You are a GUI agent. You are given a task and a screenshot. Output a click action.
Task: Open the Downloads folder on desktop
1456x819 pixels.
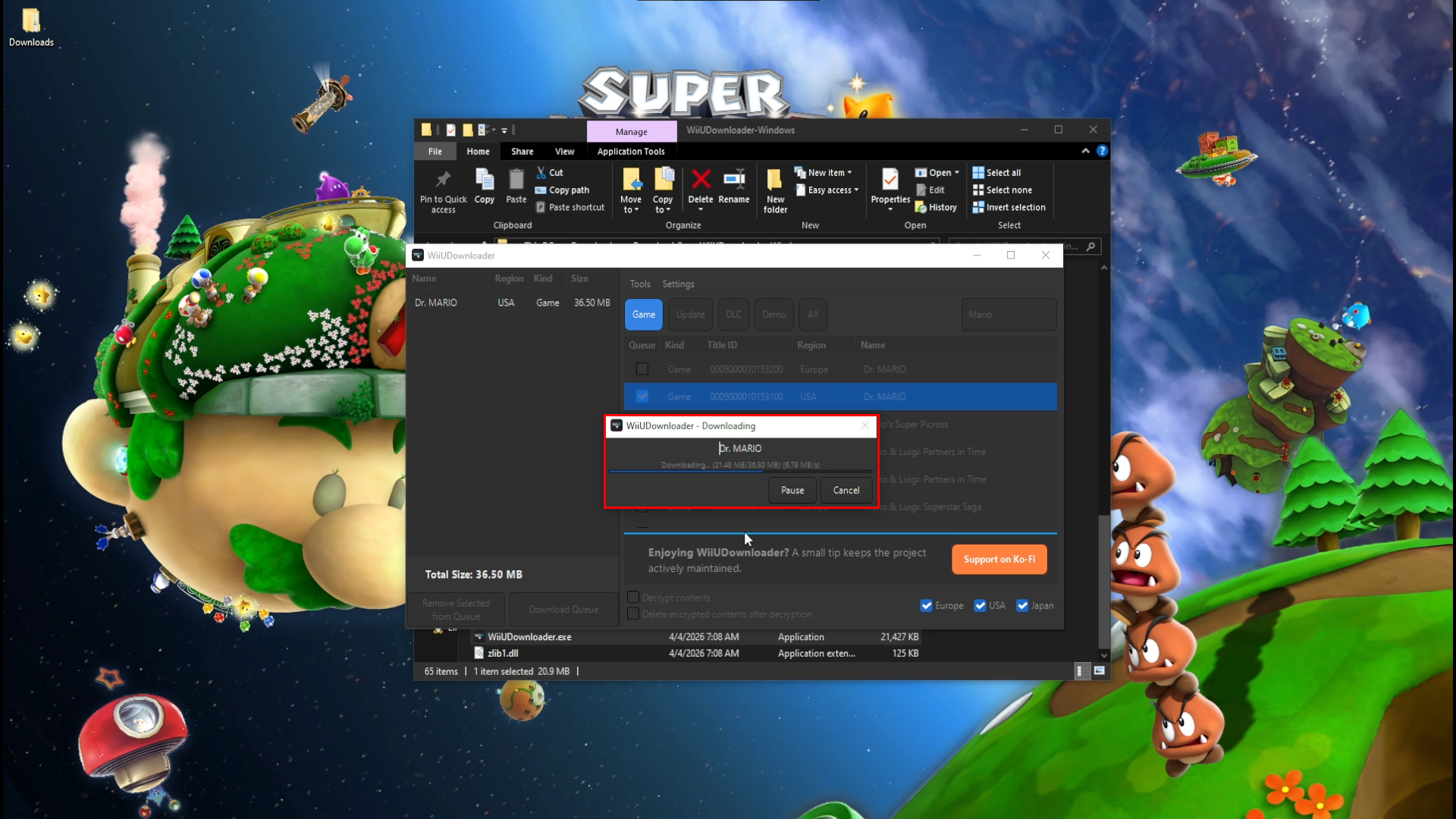click(x=31, y=21)
